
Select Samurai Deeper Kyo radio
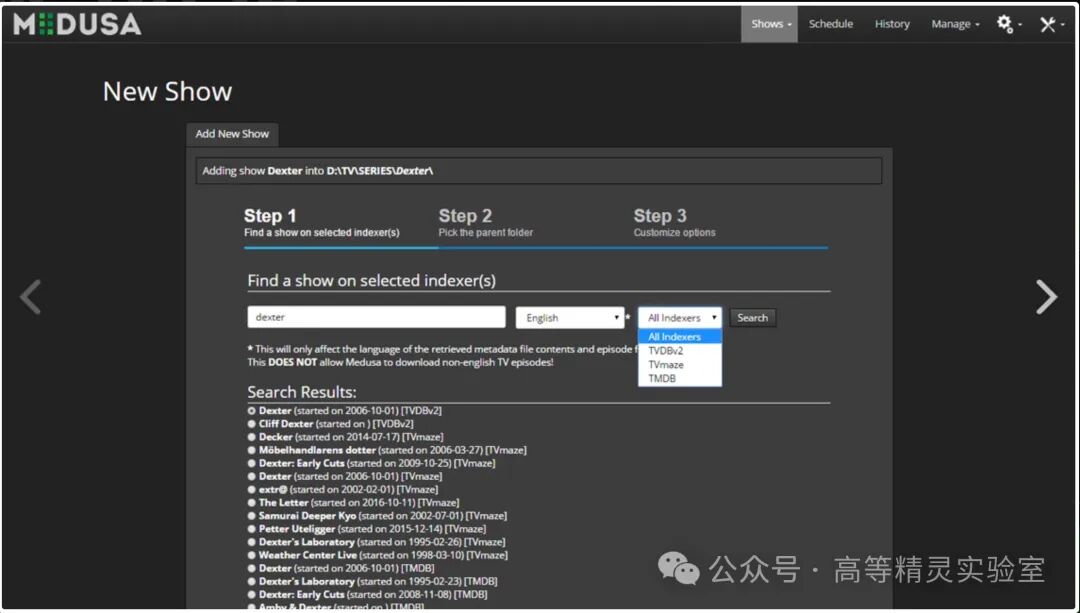point(251,515)
